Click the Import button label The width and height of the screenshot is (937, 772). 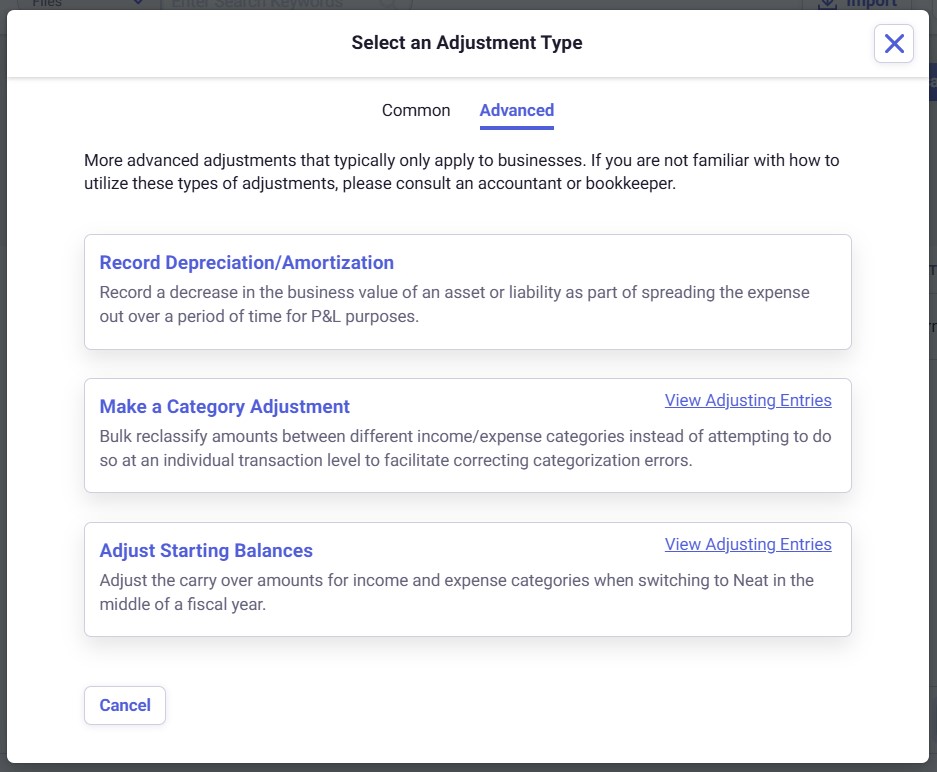point(871,4)
